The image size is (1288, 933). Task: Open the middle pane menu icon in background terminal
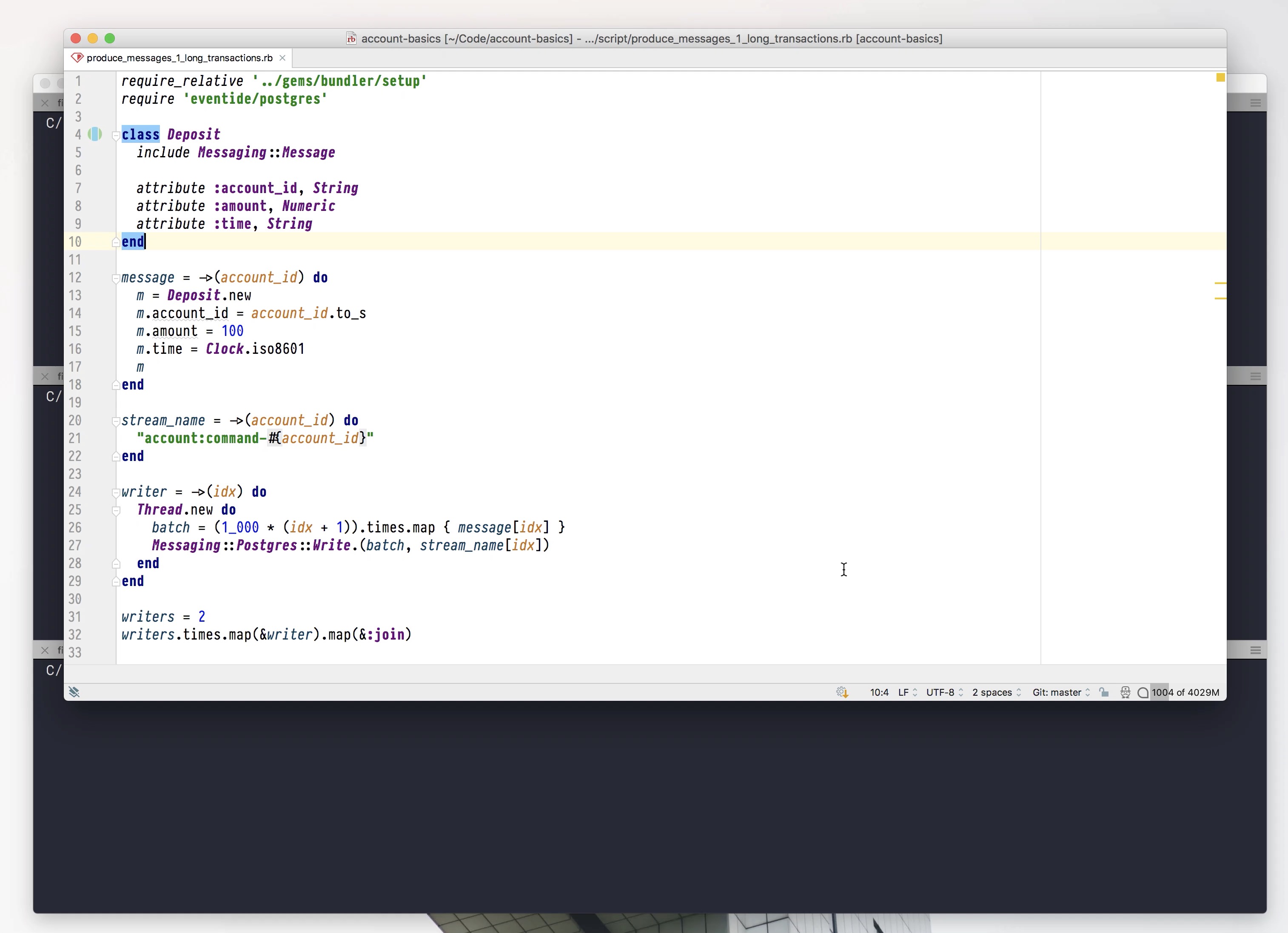tap(1256, 376)
